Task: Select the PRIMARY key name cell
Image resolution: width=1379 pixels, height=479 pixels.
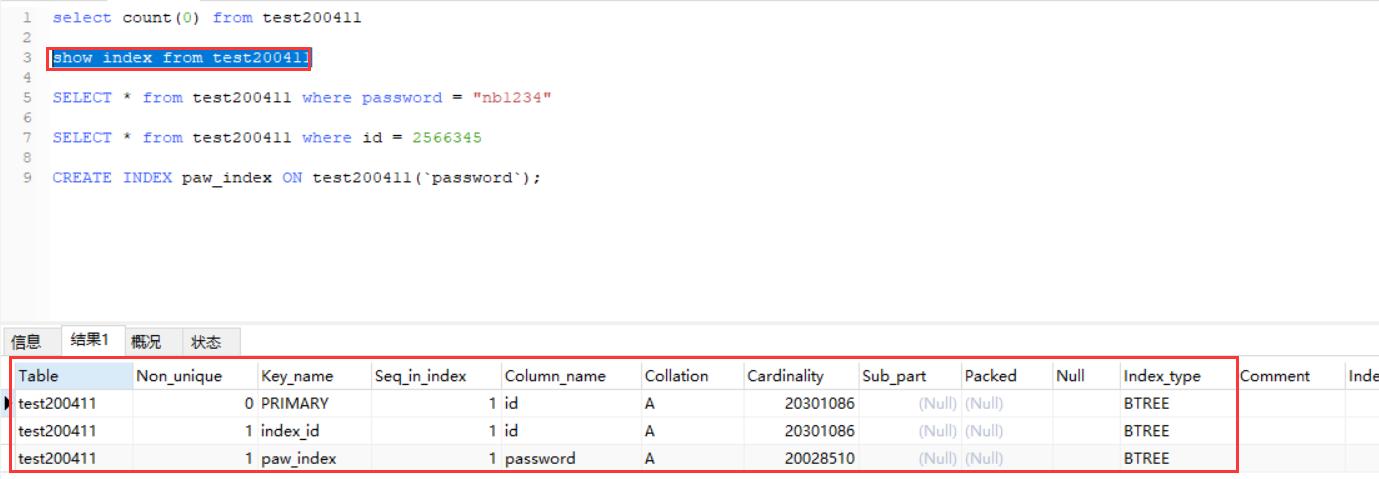Action: (314, 403)
